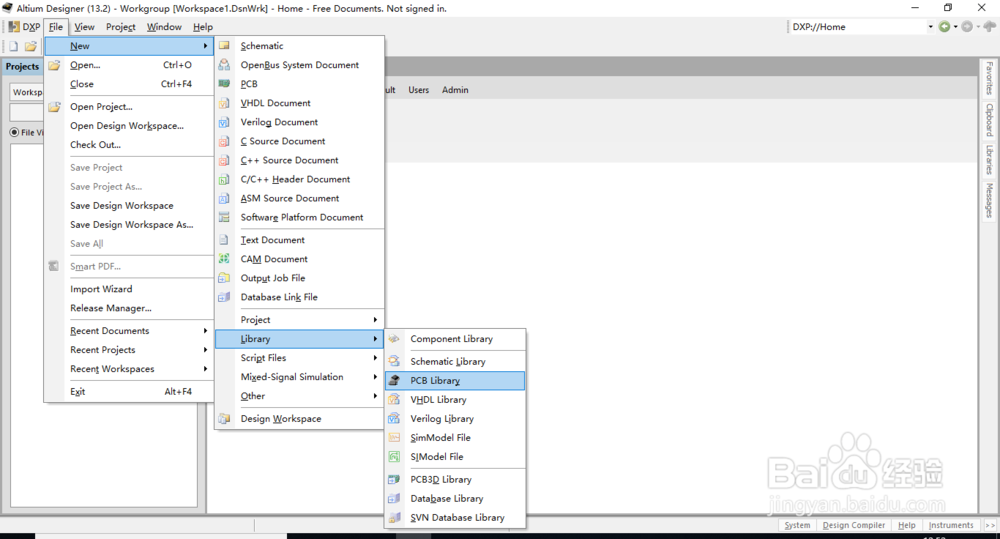The image size is (1000, 539).
Task: Click the Text Document icon
Action: pyautogui.click(x=224, y=240)
